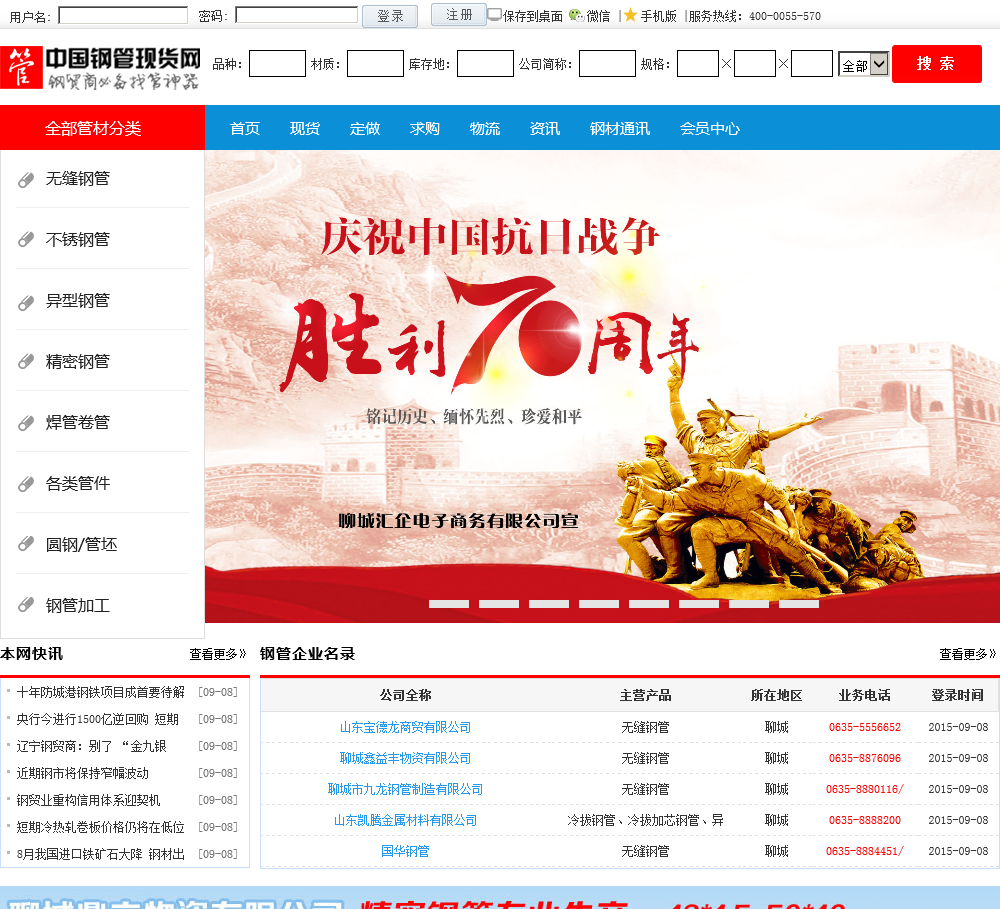Open news 近期钢市将保持窄幅波动
The height and width of the screenshot is (909, 1000).
point(82,773)
